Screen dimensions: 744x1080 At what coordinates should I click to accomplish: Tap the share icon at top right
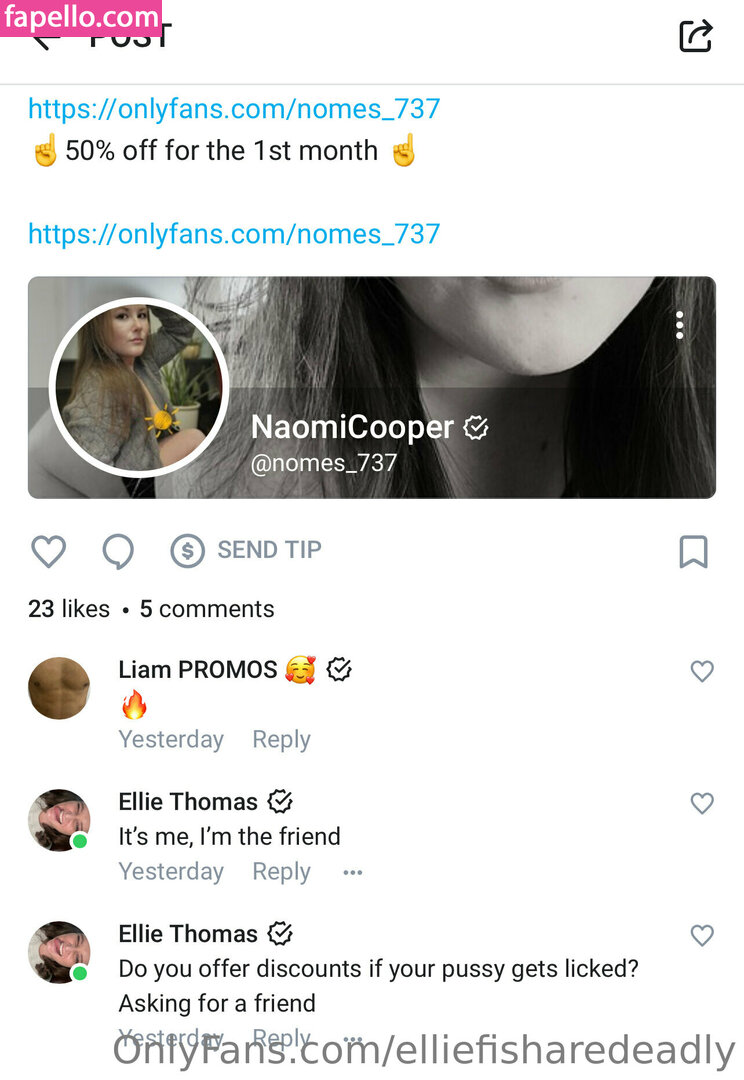coord(695,36)
